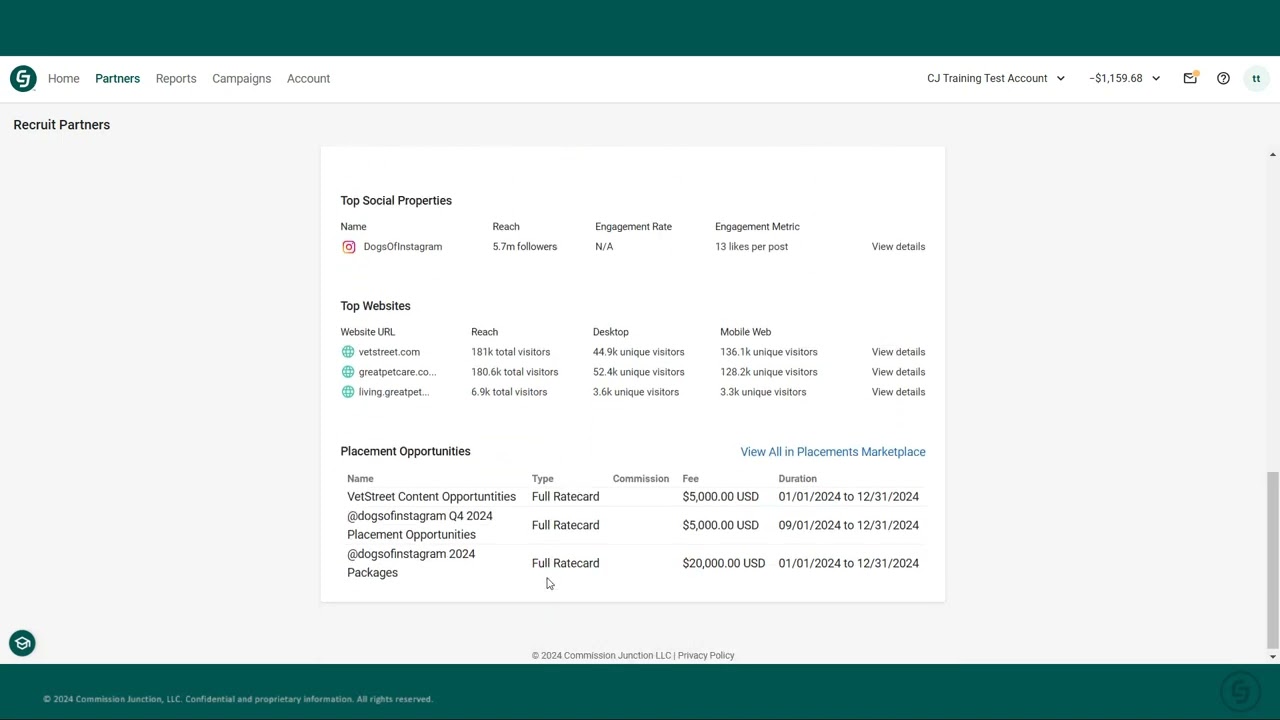Image resolution: width=1280 pixels, height=720 pixels.
Task: View details for living.greatpet...
Action: [x=898, y=392]
